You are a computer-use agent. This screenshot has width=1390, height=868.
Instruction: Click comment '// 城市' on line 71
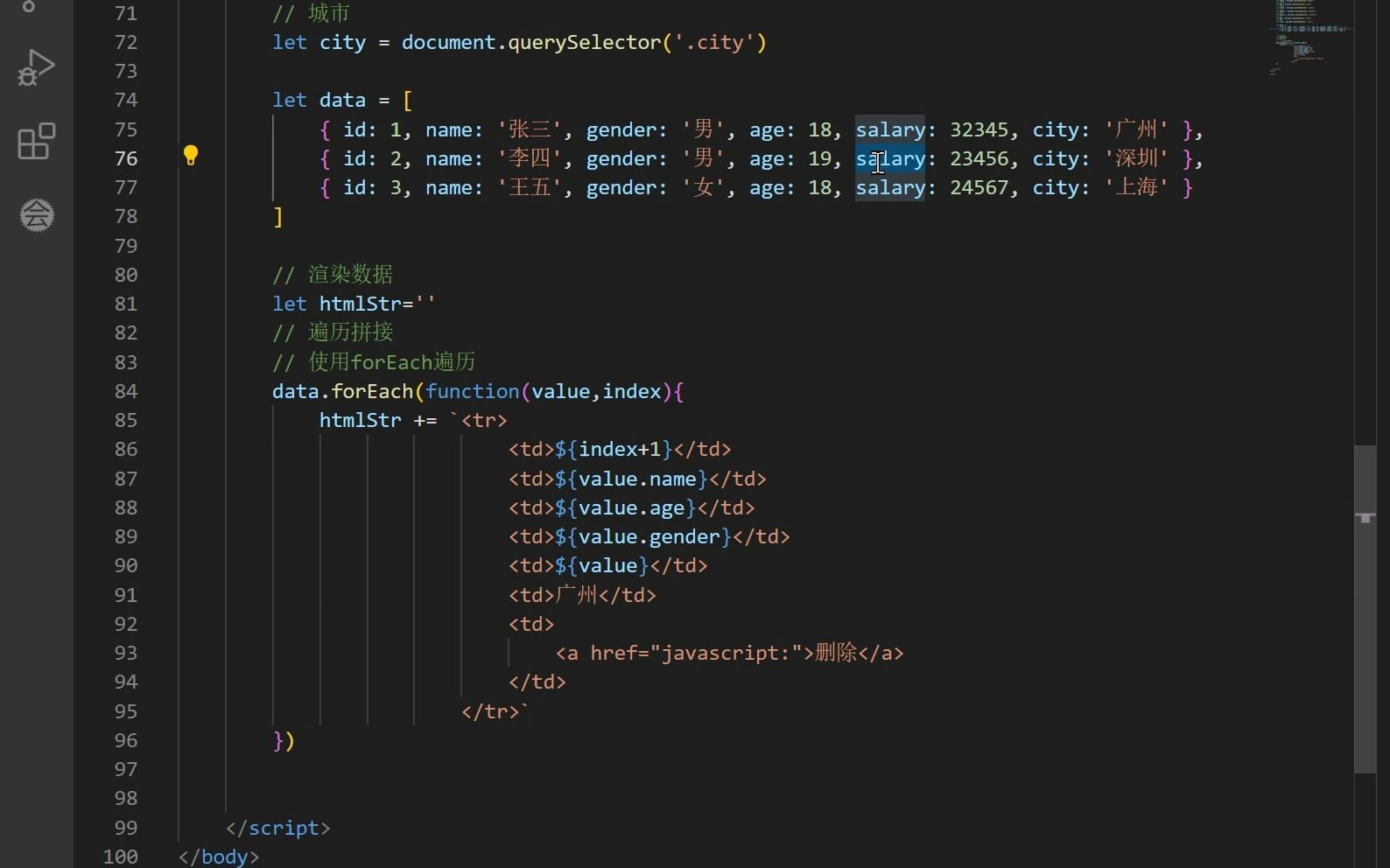point(311,13)
